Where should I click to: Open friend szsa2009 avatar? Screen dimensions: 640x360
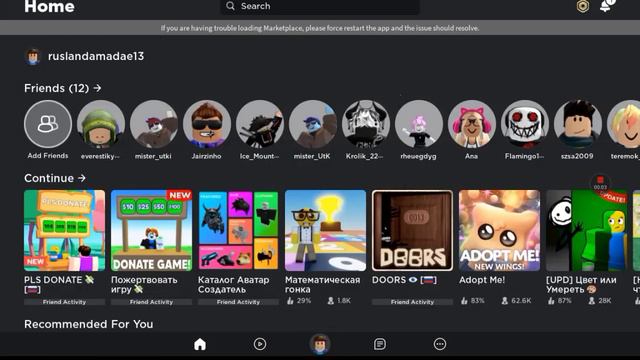click(x=578, y=124)
